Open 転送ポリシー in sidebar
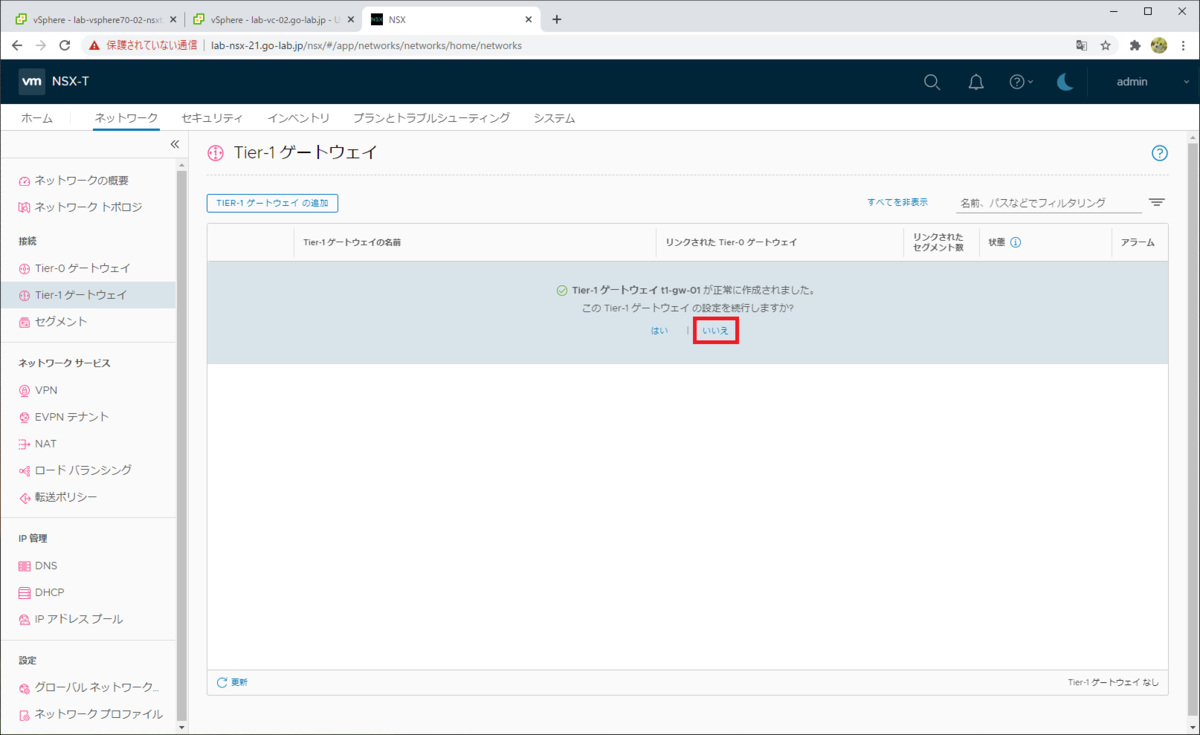Screen dimensions: 1200x735 [58, 497]
